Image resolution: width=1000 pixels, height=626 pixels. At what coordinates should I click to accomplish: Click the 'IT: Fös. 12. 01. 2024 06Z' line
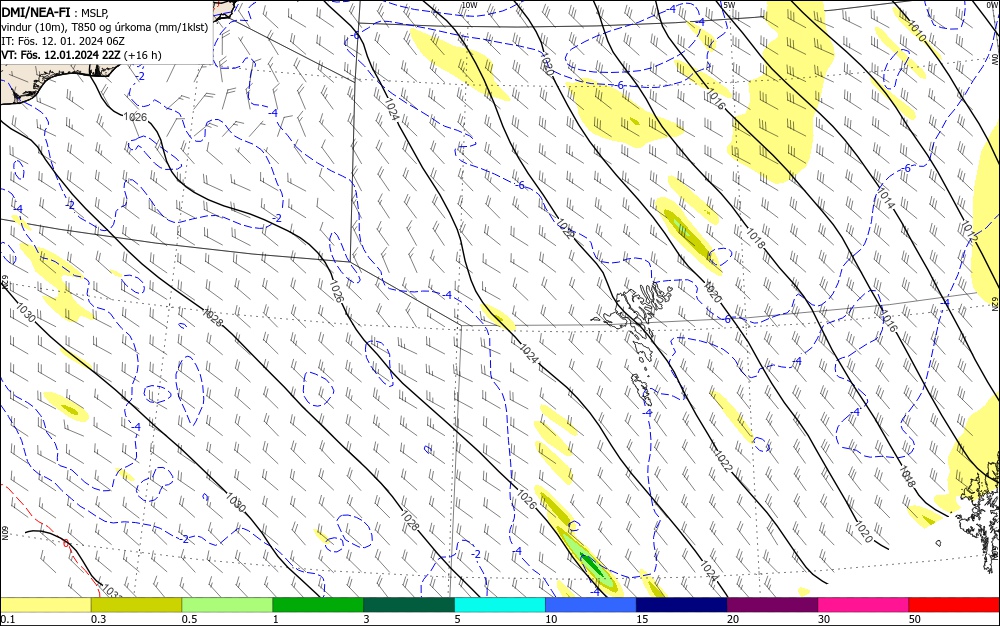63,41
